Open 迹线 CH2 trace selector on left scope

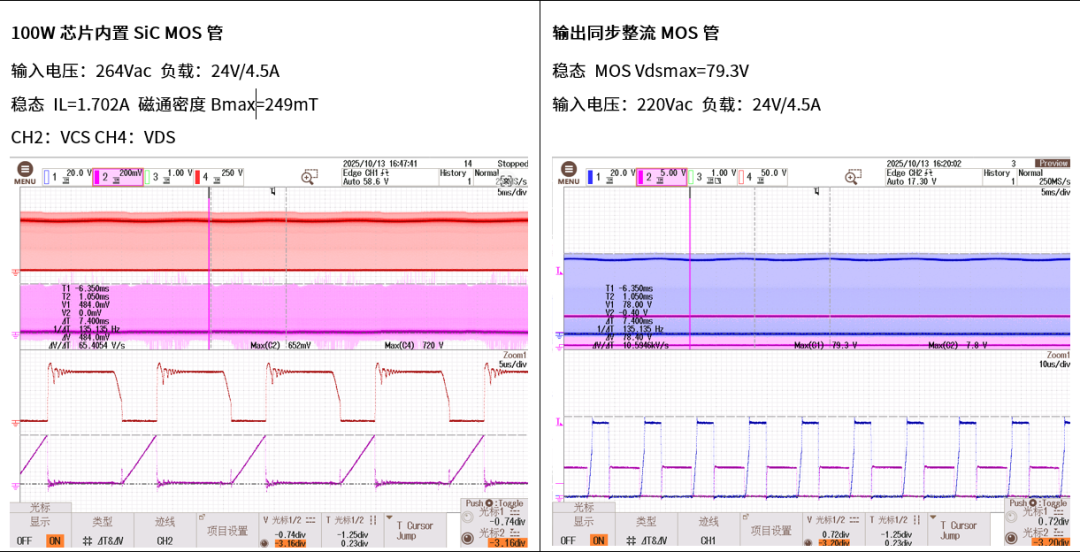[165, 530]
